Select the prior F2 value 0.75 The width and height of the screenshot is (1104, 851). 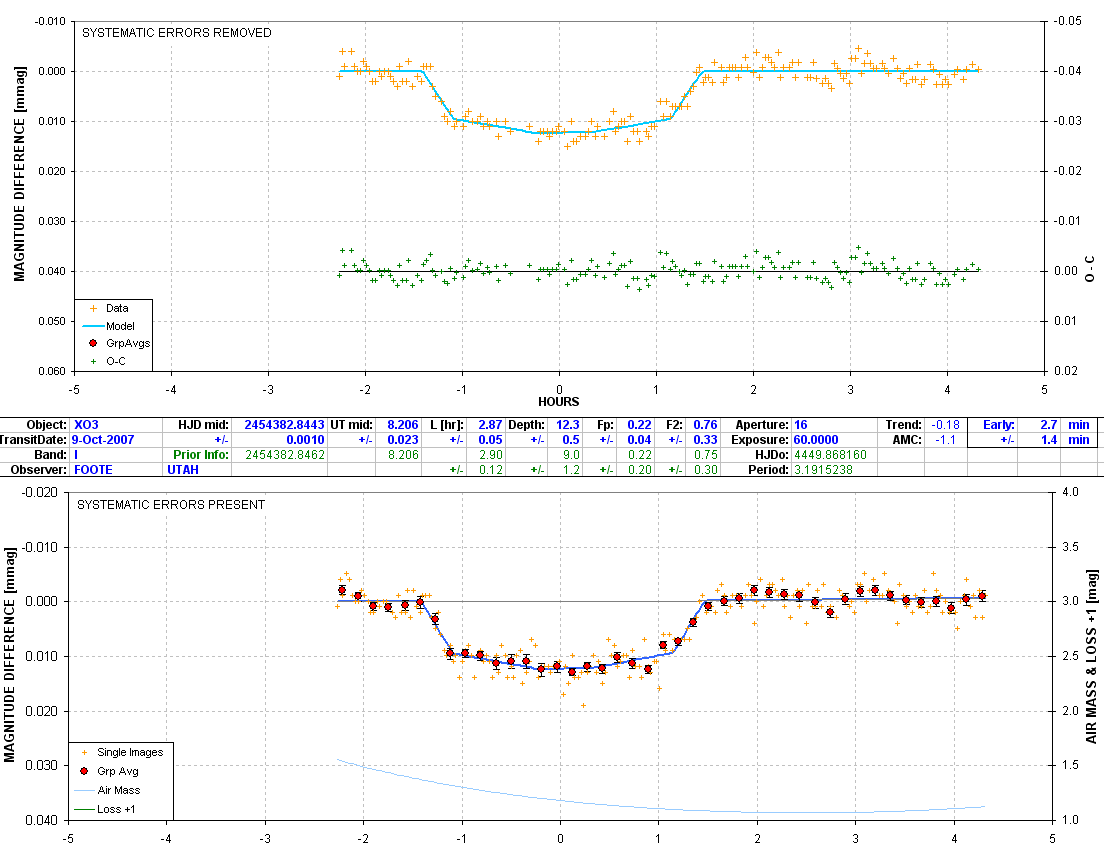[x=705, y=455]
